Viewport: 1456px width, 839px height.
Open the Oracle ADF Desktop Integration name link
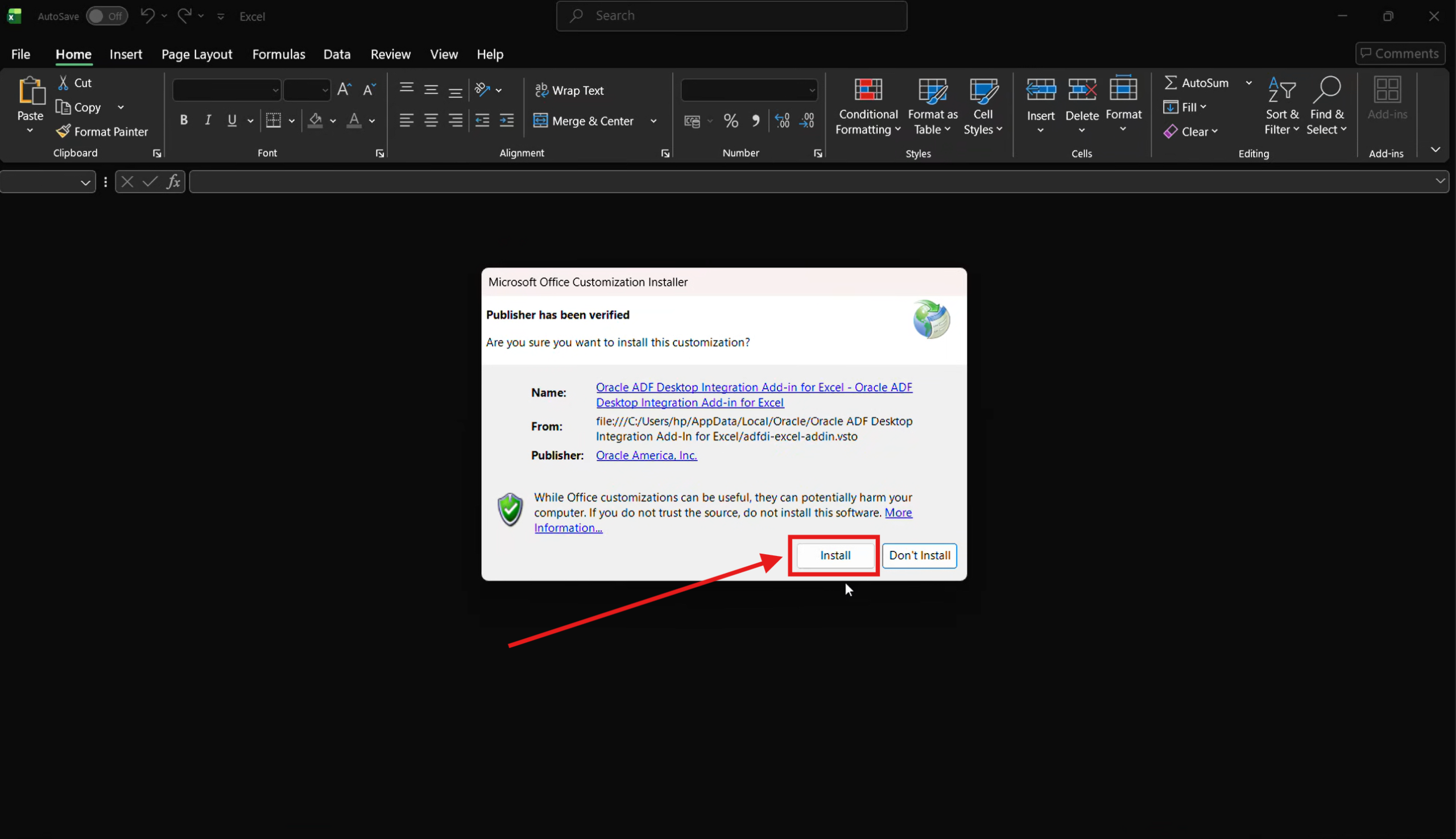[x=754, y=394]
